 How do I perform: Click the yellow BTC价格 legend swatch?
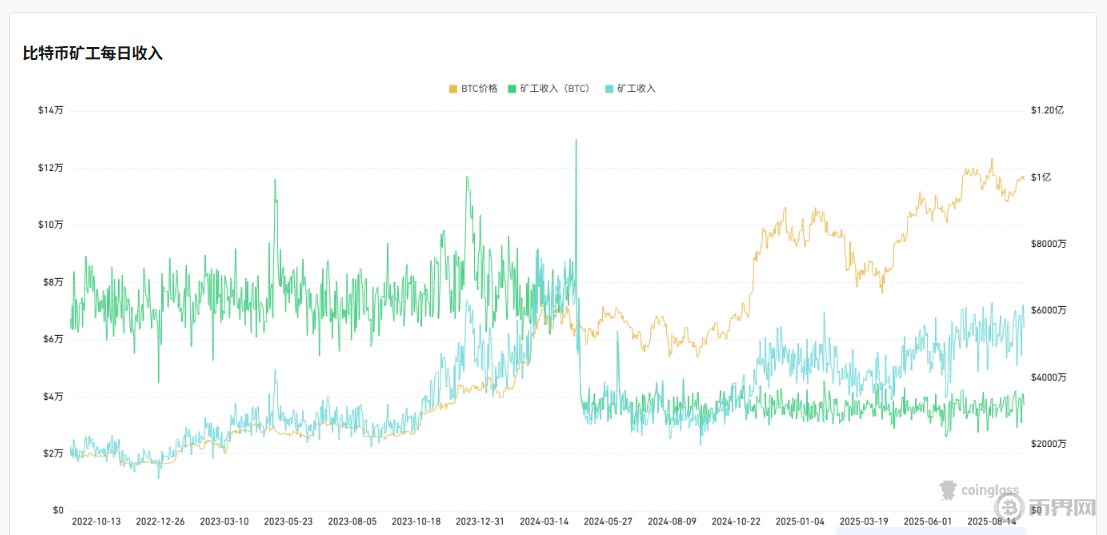[454, 89]
